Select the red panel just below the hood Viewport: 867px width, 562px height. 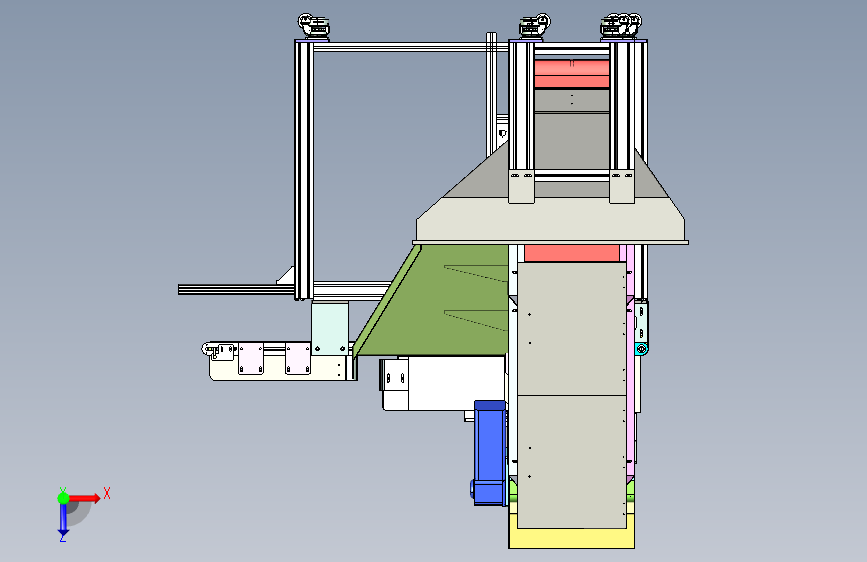pos(572,253)
